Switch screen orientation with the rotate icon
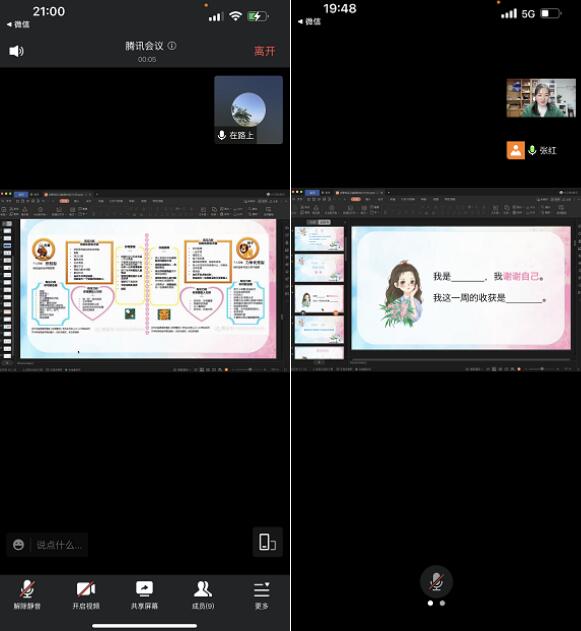This screenshot has height=631, width=581. pyautogui.click(x=268, y=542)
